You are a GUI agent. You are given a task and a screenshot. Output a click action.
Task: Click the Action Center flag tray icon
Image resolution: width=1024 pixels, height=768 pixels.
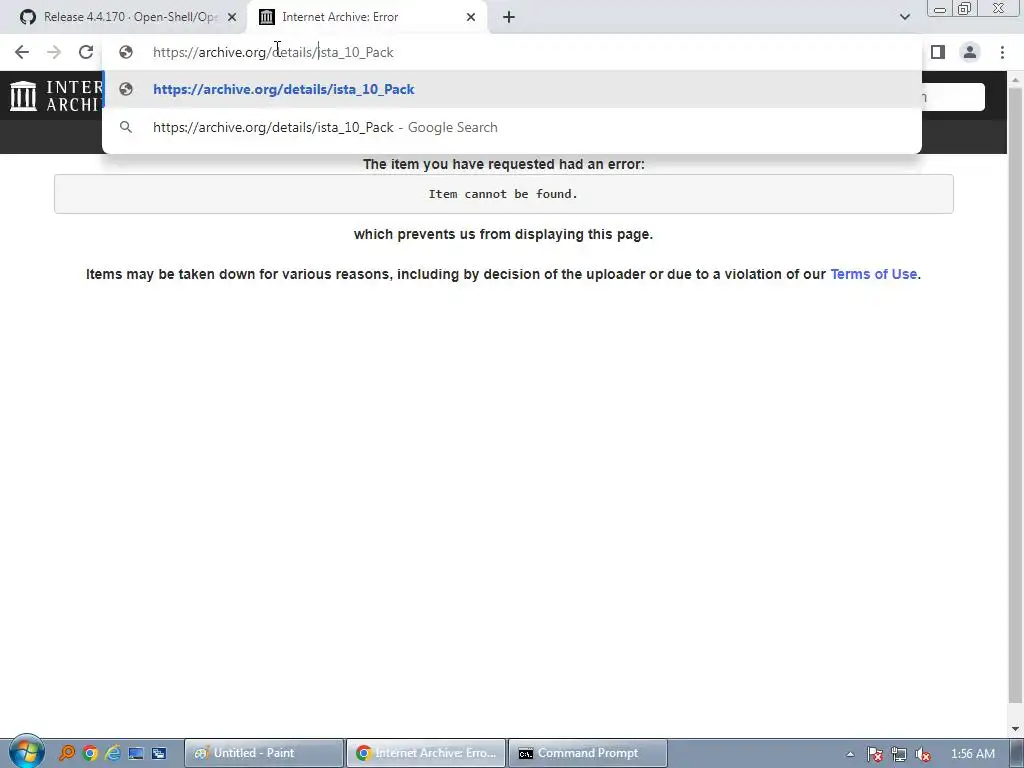coord(875,754)
